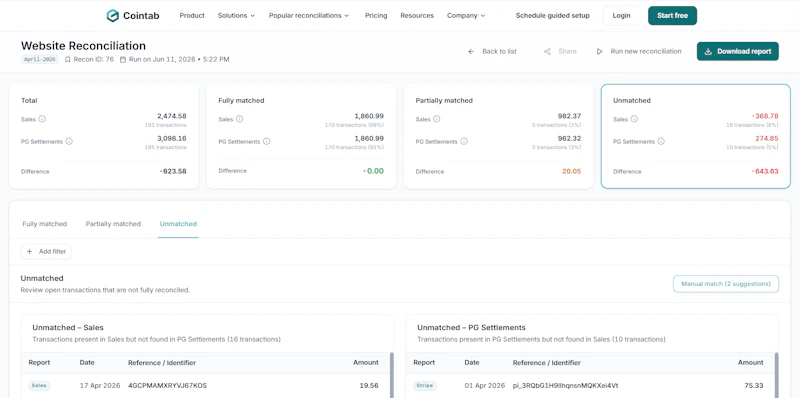Image resolution: width=800 pixels, height=398 pixels.
Task: Switch to the Fully matched tab
Action: point(44,224)
